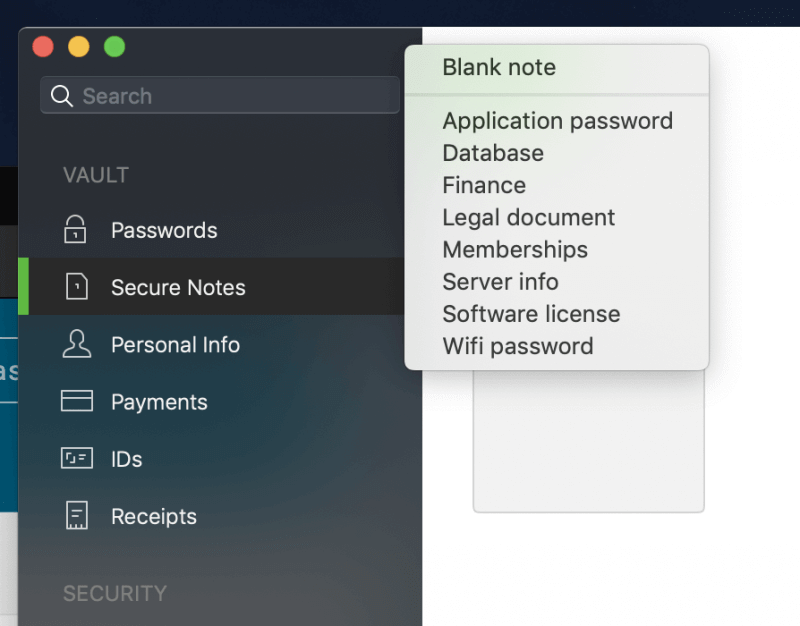Image resolution: width=800 pixels, height=626 pixels.
Task: Go to Personal Info in the vault
Action: (x=175, y=345)
